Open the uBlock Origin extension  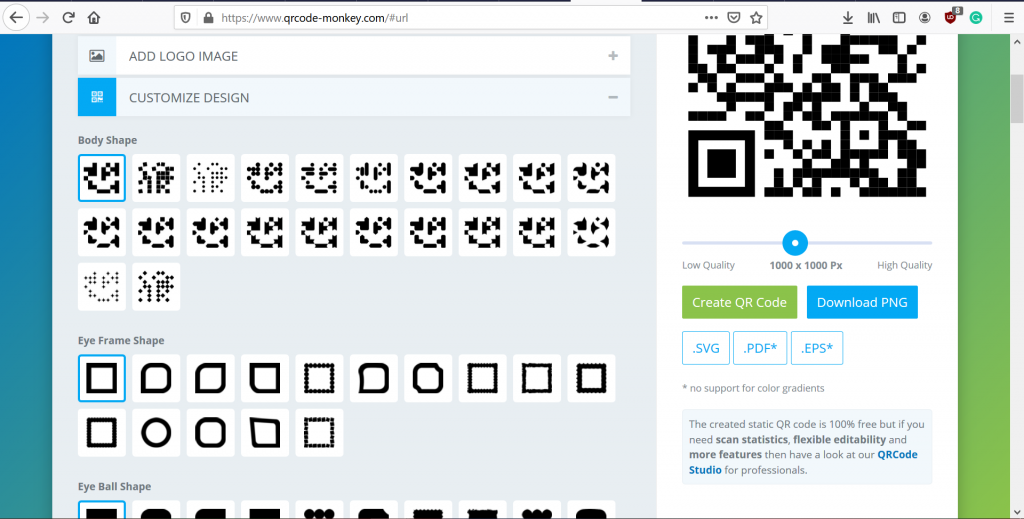[x=952, y=17]
